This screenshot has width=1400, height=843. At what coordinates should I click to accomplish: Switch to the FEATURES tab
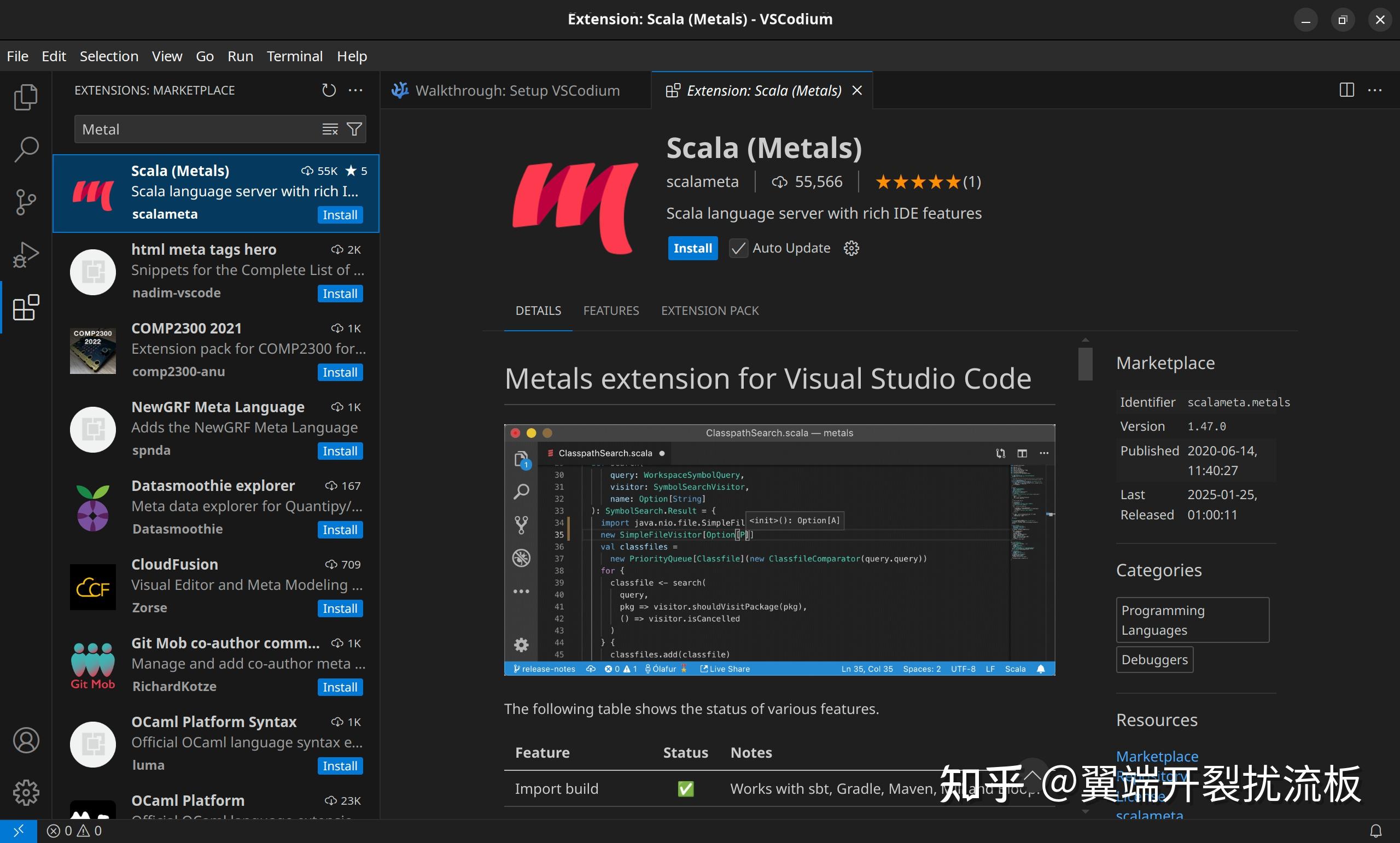tap(611, 310)
